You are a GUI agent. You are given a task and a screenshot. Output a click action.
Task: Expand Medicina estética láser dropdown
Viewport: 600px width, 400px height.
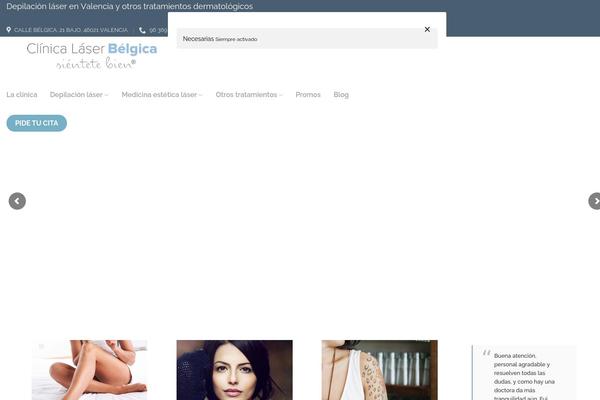162,95
